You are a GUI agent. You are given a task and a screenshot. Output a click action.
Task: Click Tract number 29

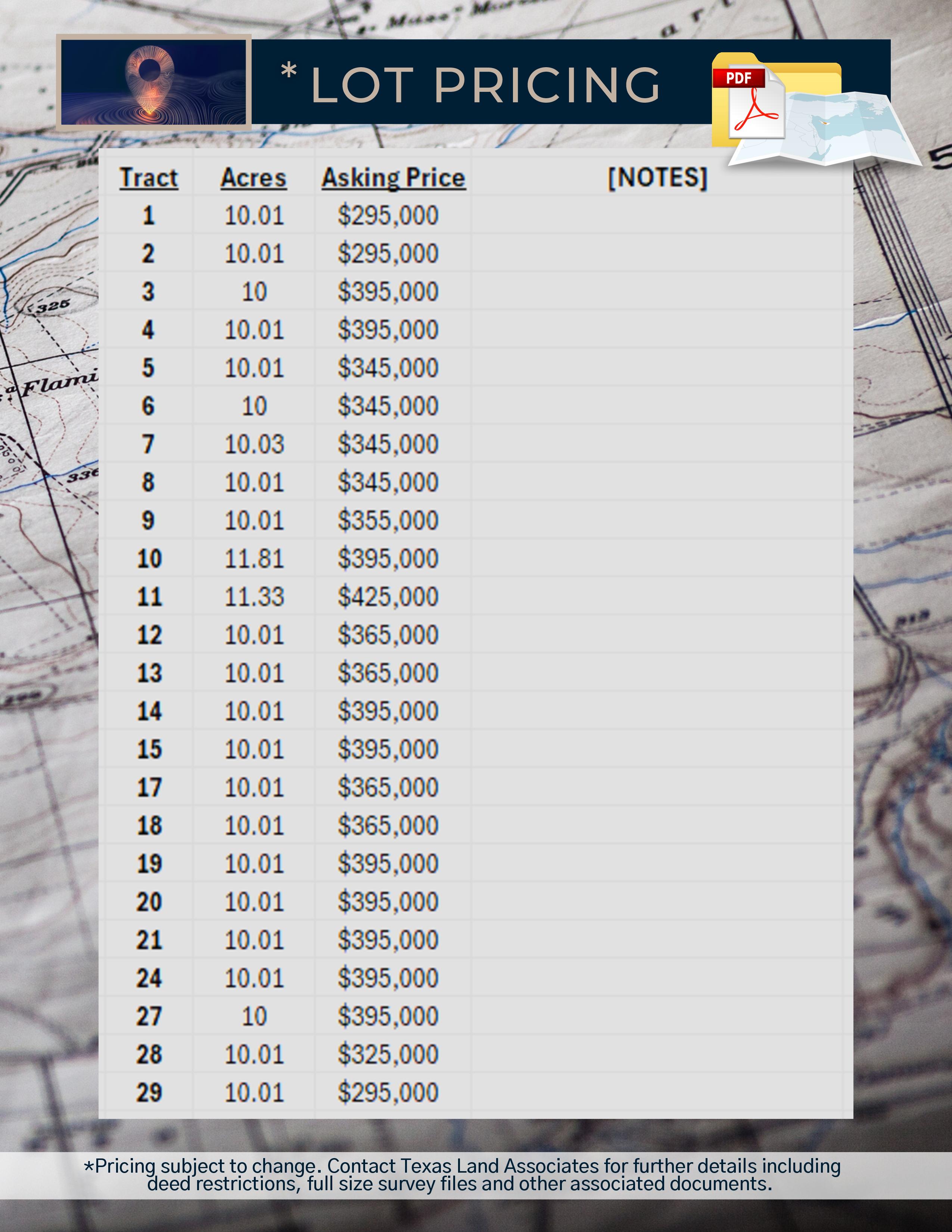click(149, 1092)
